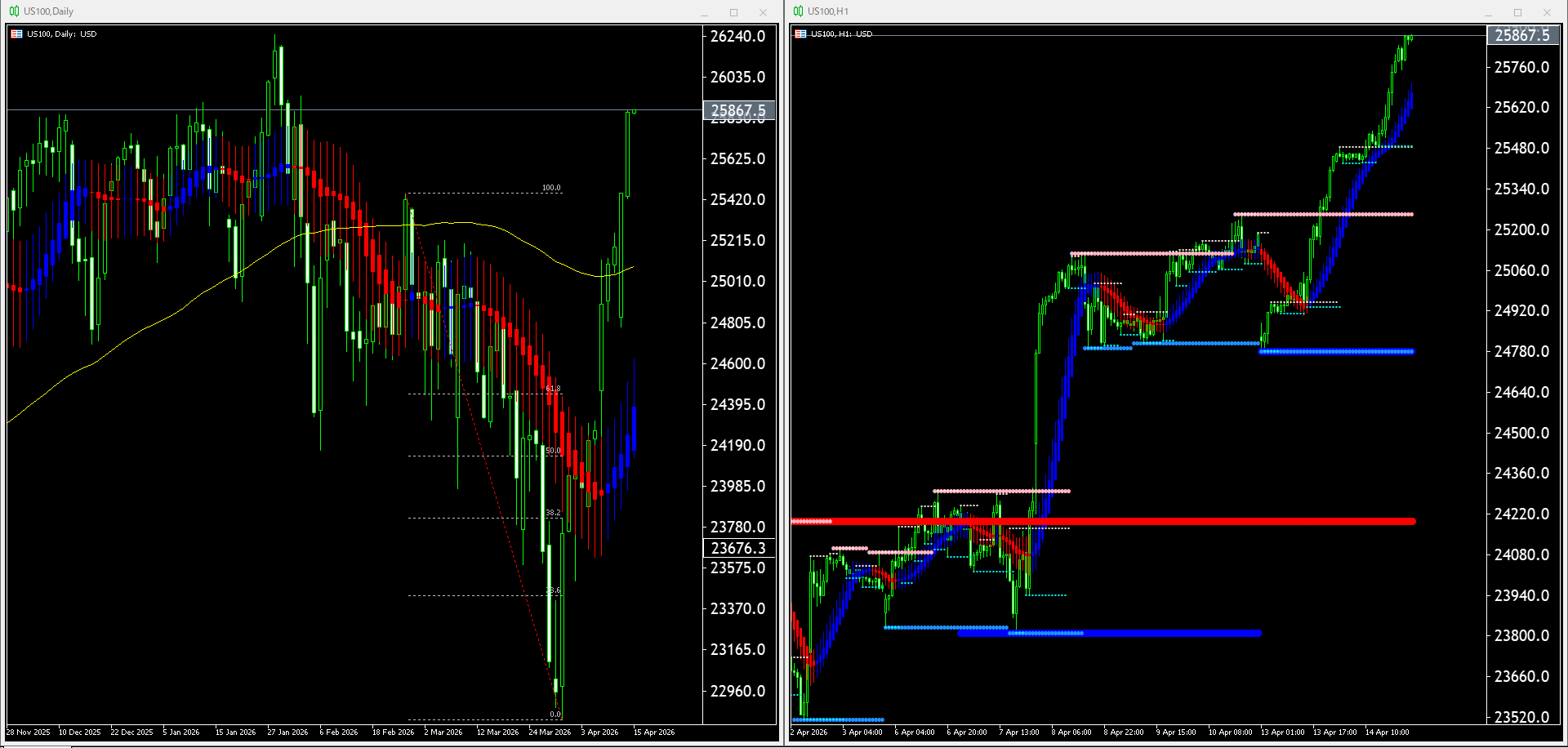Click the 2 Apr 2026 date on H1 time axis
The width and height of the screenshot is (1568, 748).
809,732
